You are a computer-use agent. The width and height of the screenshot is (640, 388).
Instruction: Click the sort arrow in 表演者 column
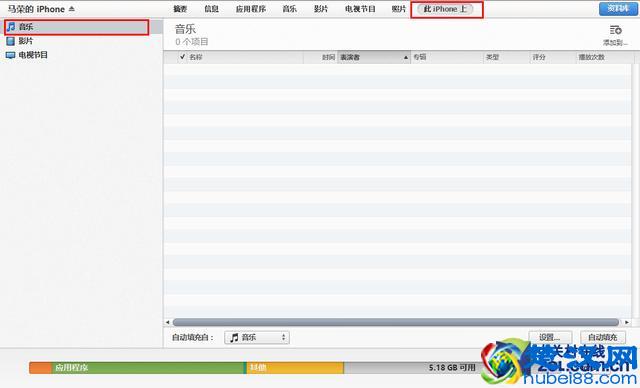(406, 58)
